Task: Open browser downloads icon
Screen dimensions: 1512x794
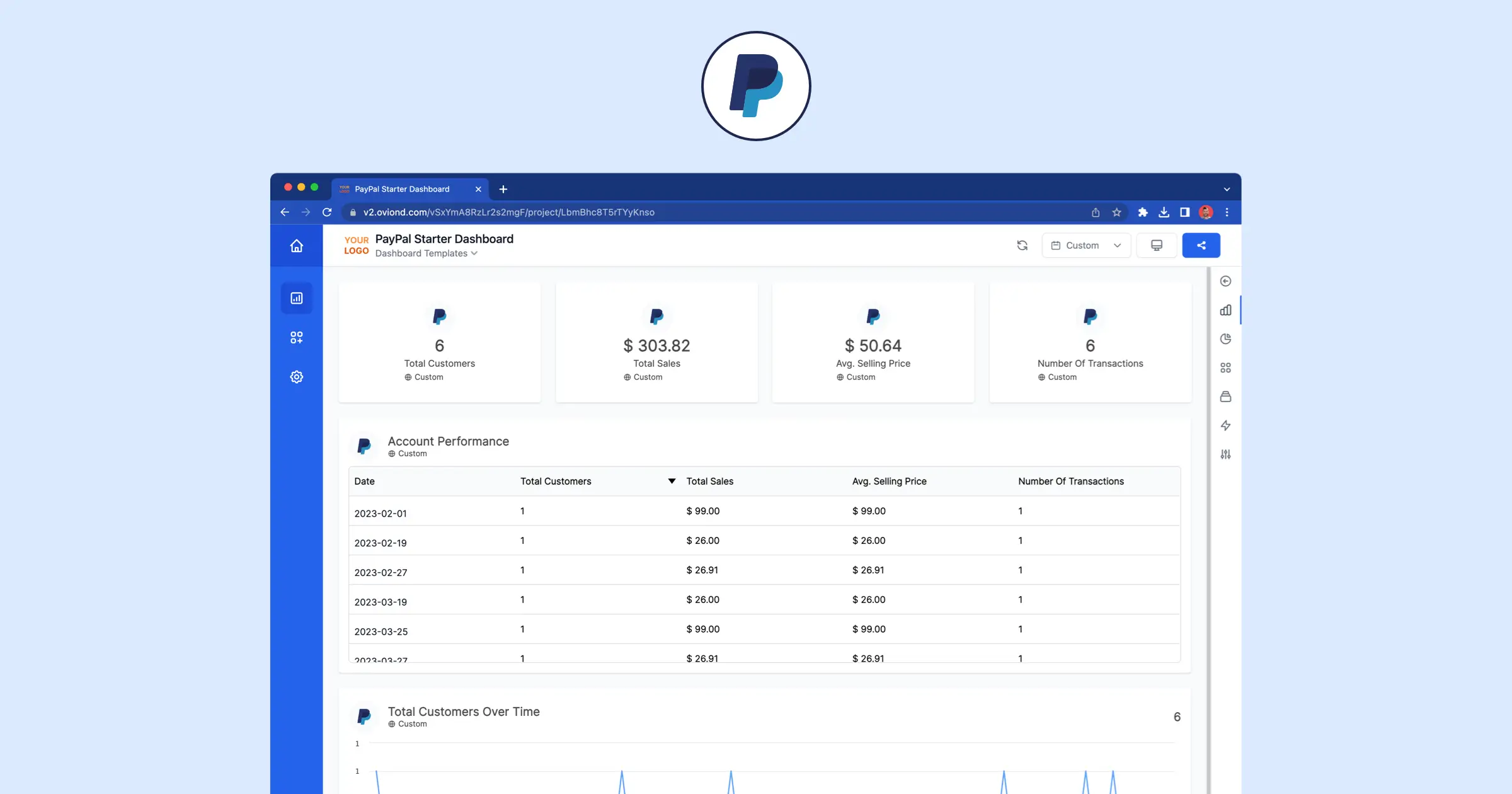Action: [x=1164, y=212]
